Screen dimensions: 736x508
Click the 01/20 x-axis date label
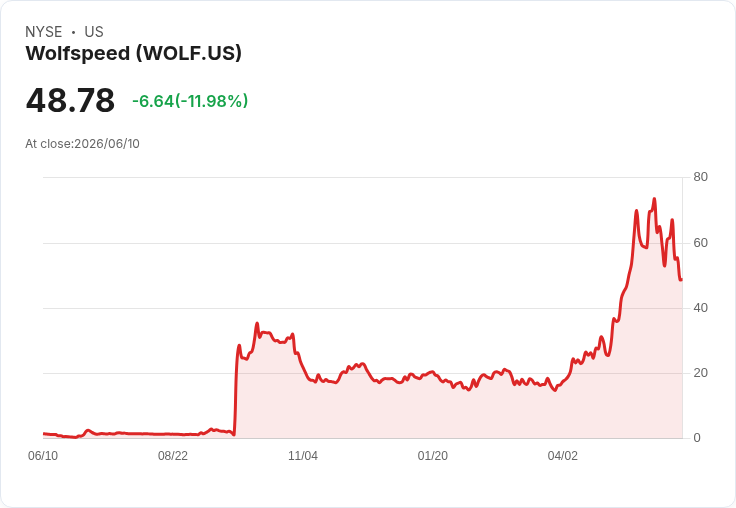pos(432,456)
